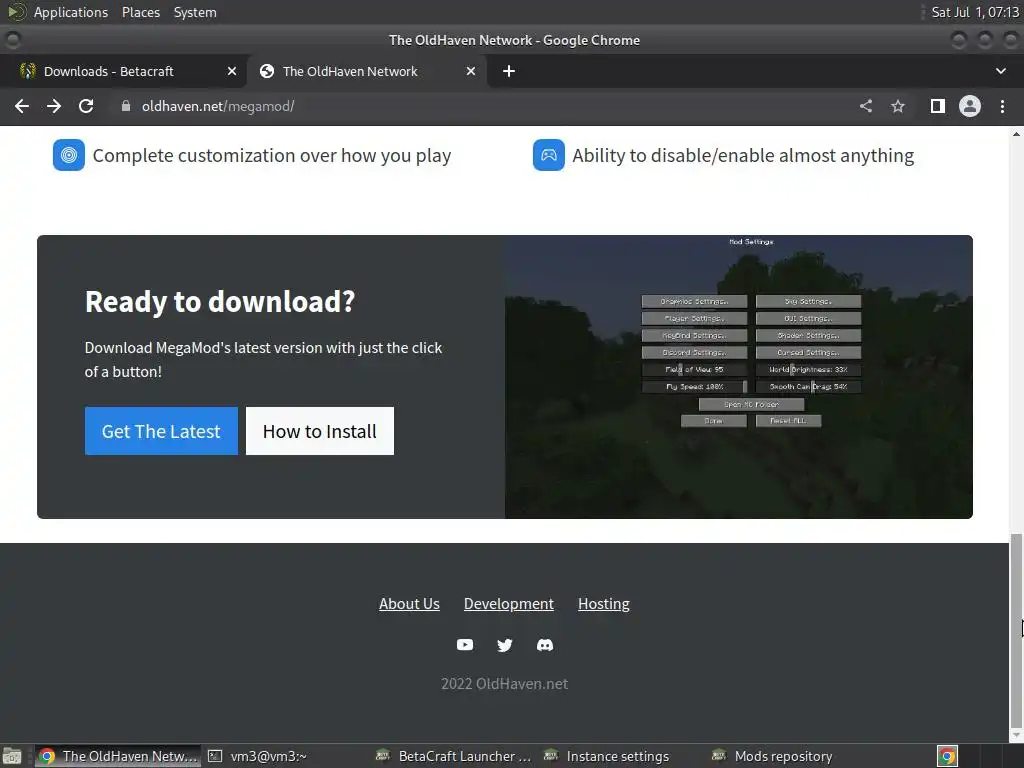Bookmark this page with the star

(898, 106)
